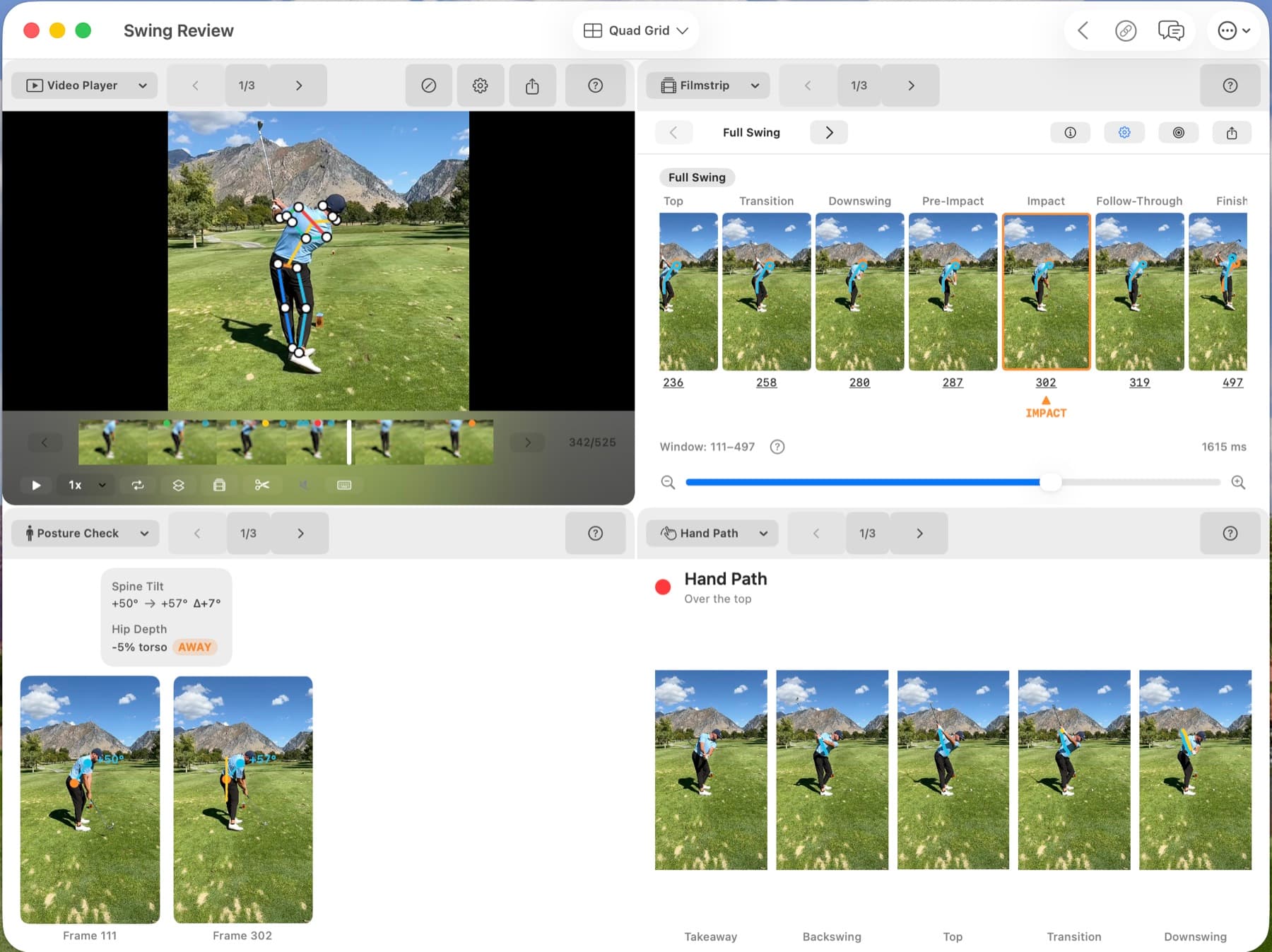Move video timeline strip forward
This screenshot has width=1272, height=952.
pyautogui.click(x=528, y=442)
